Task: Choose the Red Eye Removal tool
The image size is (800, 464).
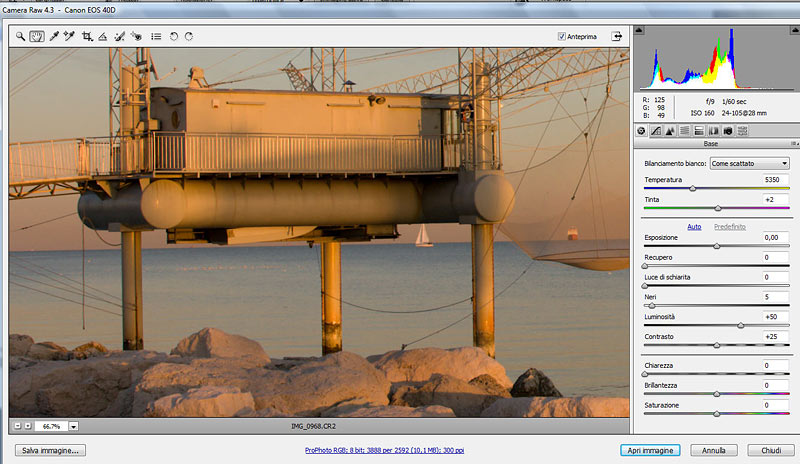Action: (x=136, y=36)
